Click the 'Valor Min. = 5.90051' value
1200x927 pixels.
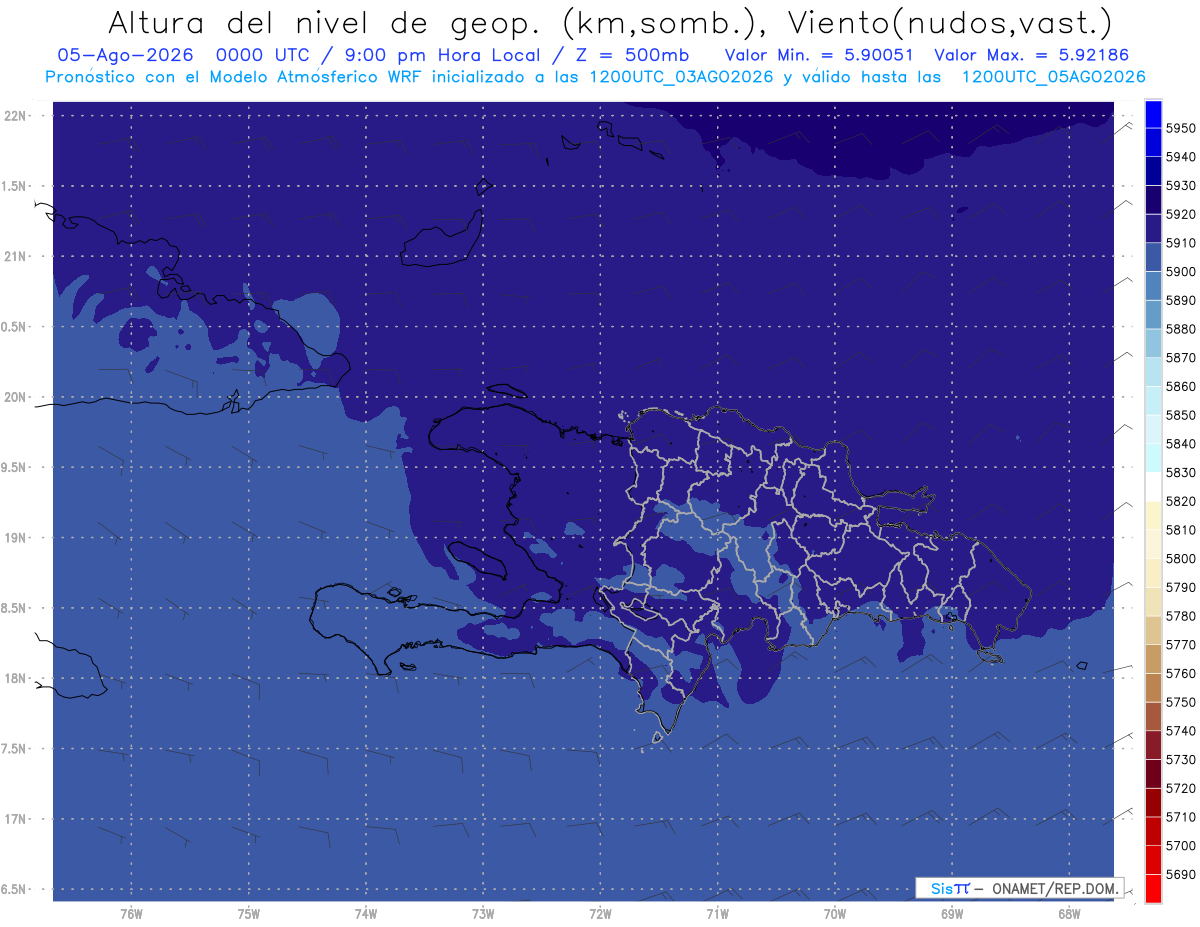point(818,55)
